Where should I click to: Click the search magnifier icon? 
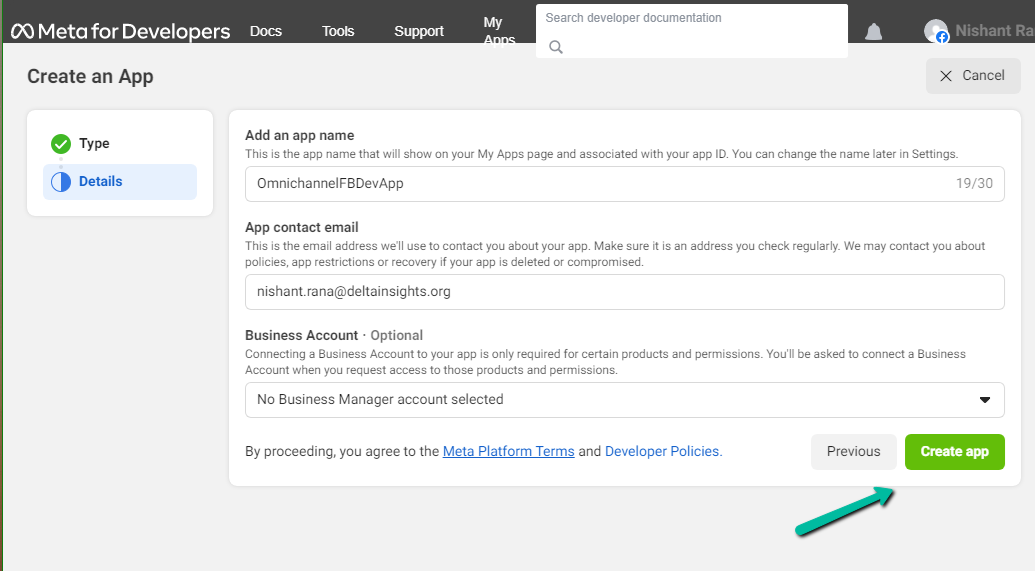556,46
